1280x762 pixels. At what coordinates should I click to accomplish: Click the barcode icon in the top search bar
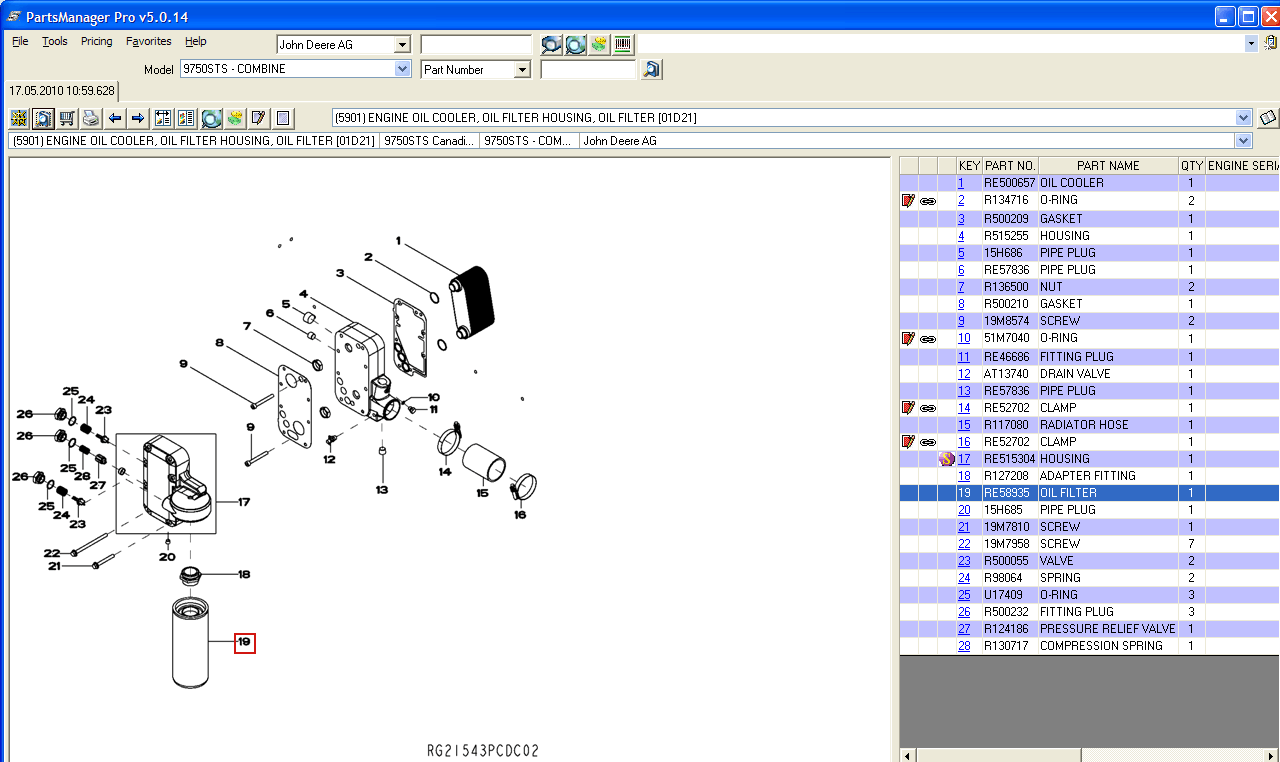623,44
